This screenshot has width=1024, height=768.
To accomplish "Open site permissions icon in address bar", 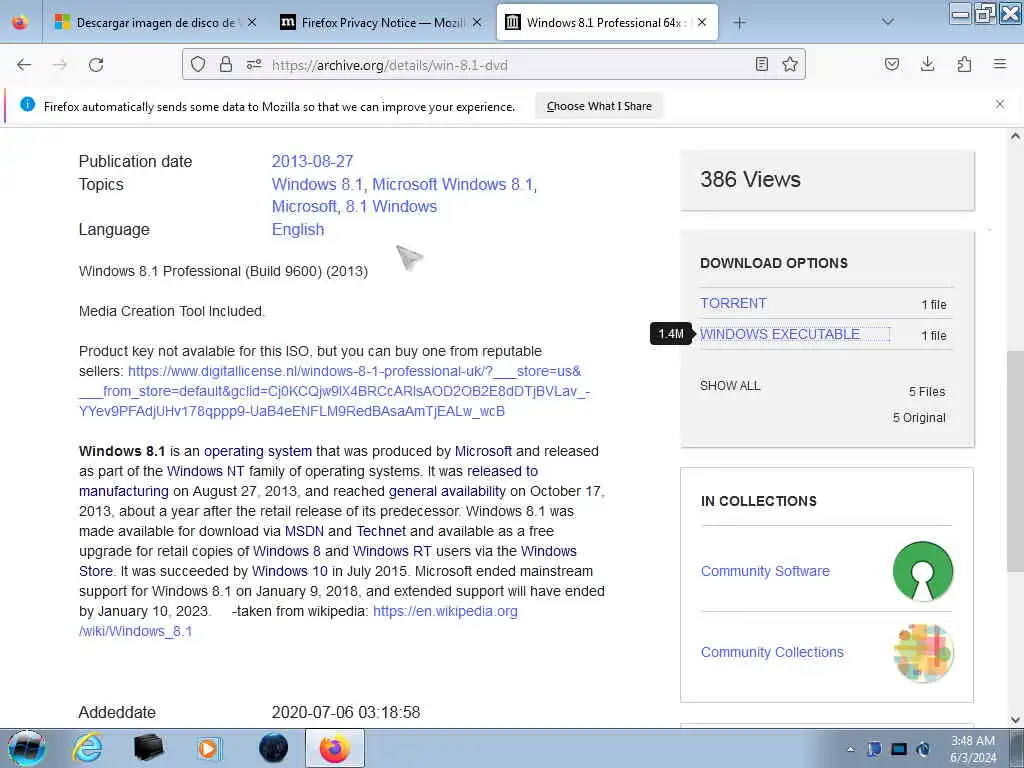I will point(254,64).
